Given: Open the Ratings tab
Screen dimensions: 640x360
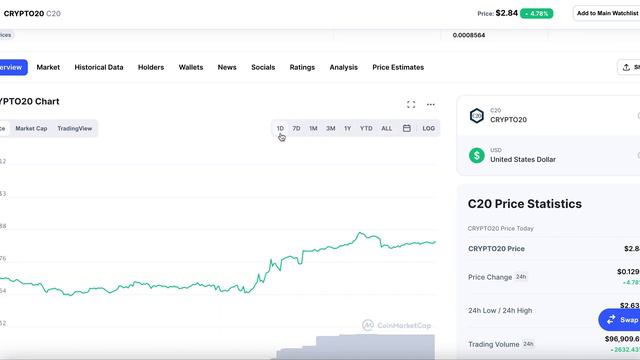Looking at the screenshot, I should 302,67.
